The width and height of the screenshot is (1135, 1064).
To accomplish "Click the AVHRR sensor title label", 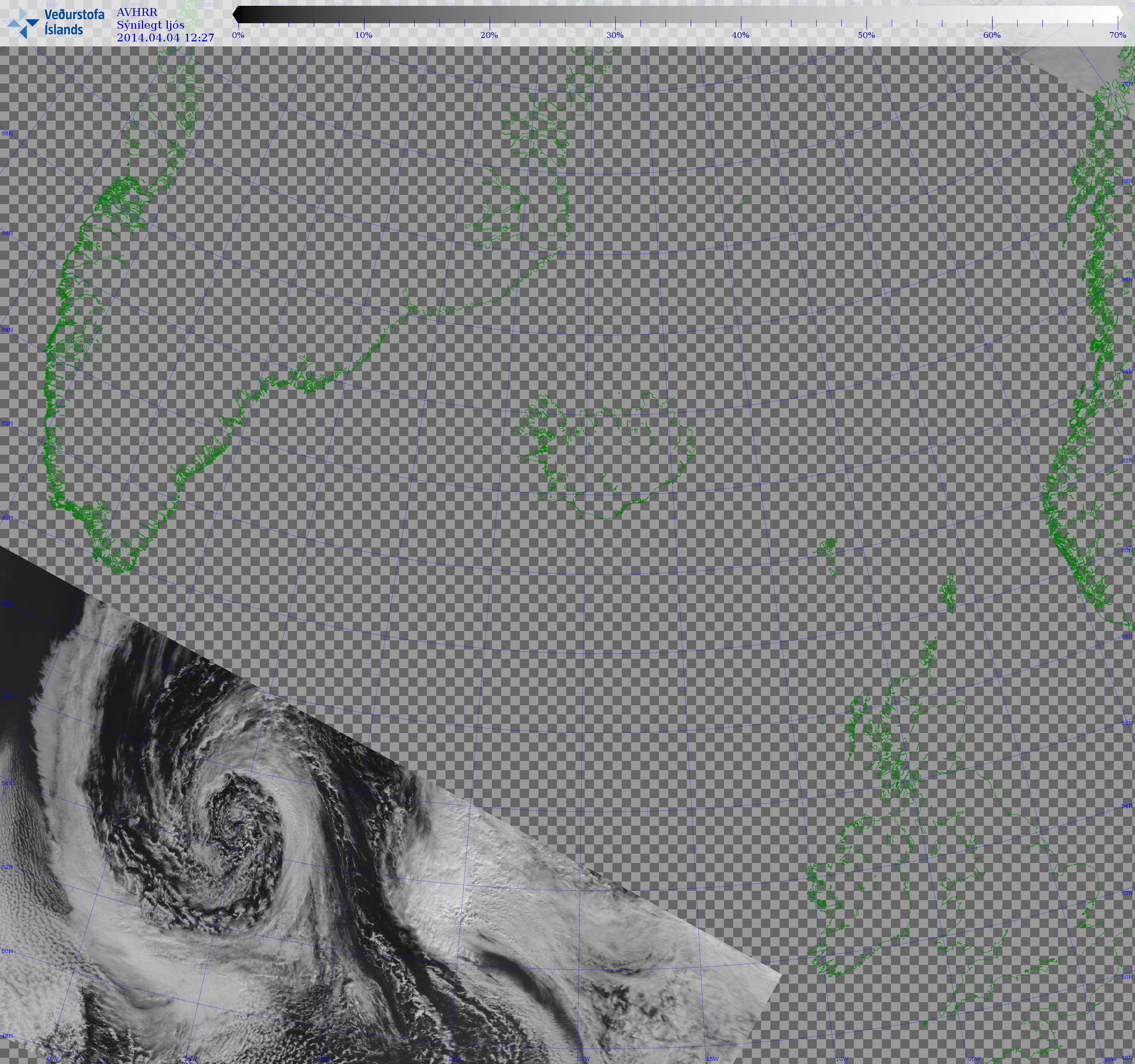I will tap(137, 12).
